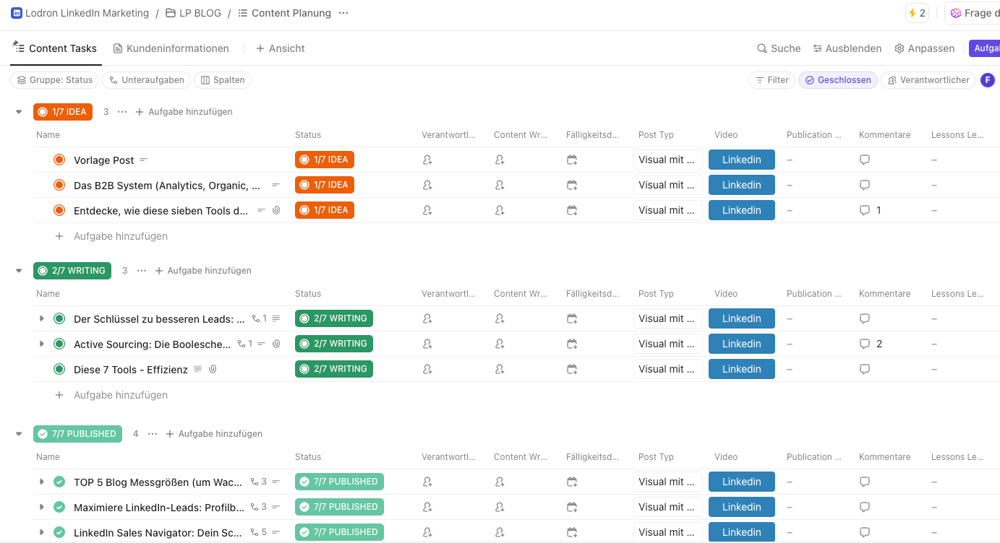Collapse the 7/7 PUBLISHED group
Viewport: 1000px width, 543px height.
19,434
